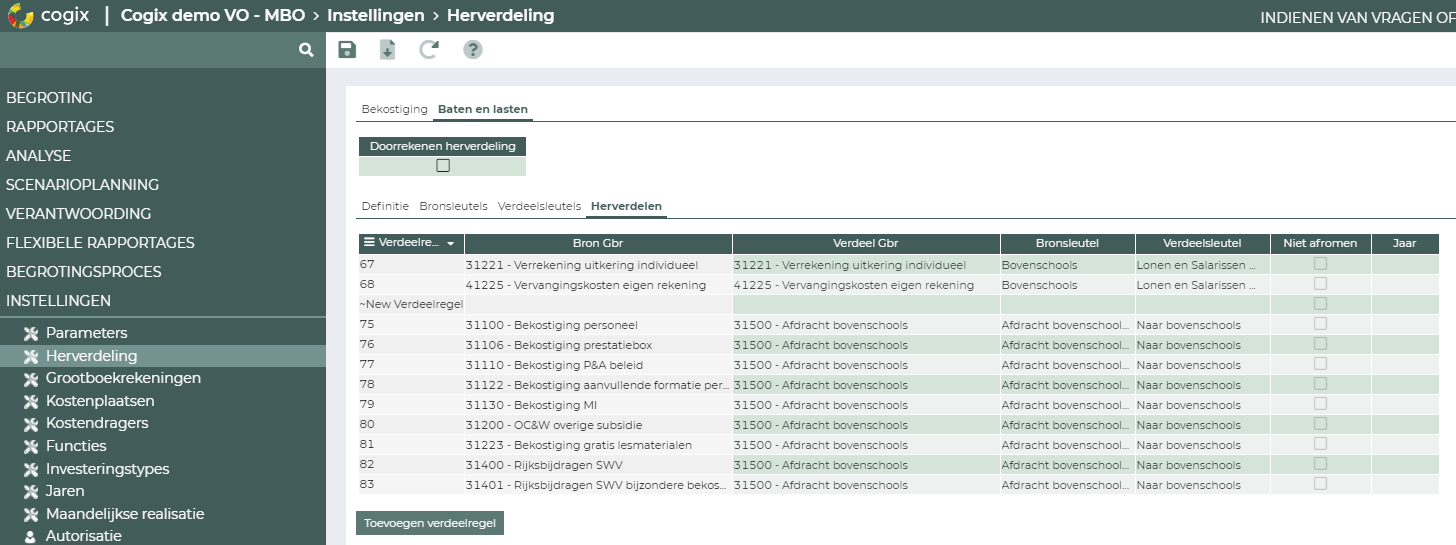Toggle Niet afromen checkbox in row 78
This screenshot has height=545, width=1456.
[x=1320, y=384]
